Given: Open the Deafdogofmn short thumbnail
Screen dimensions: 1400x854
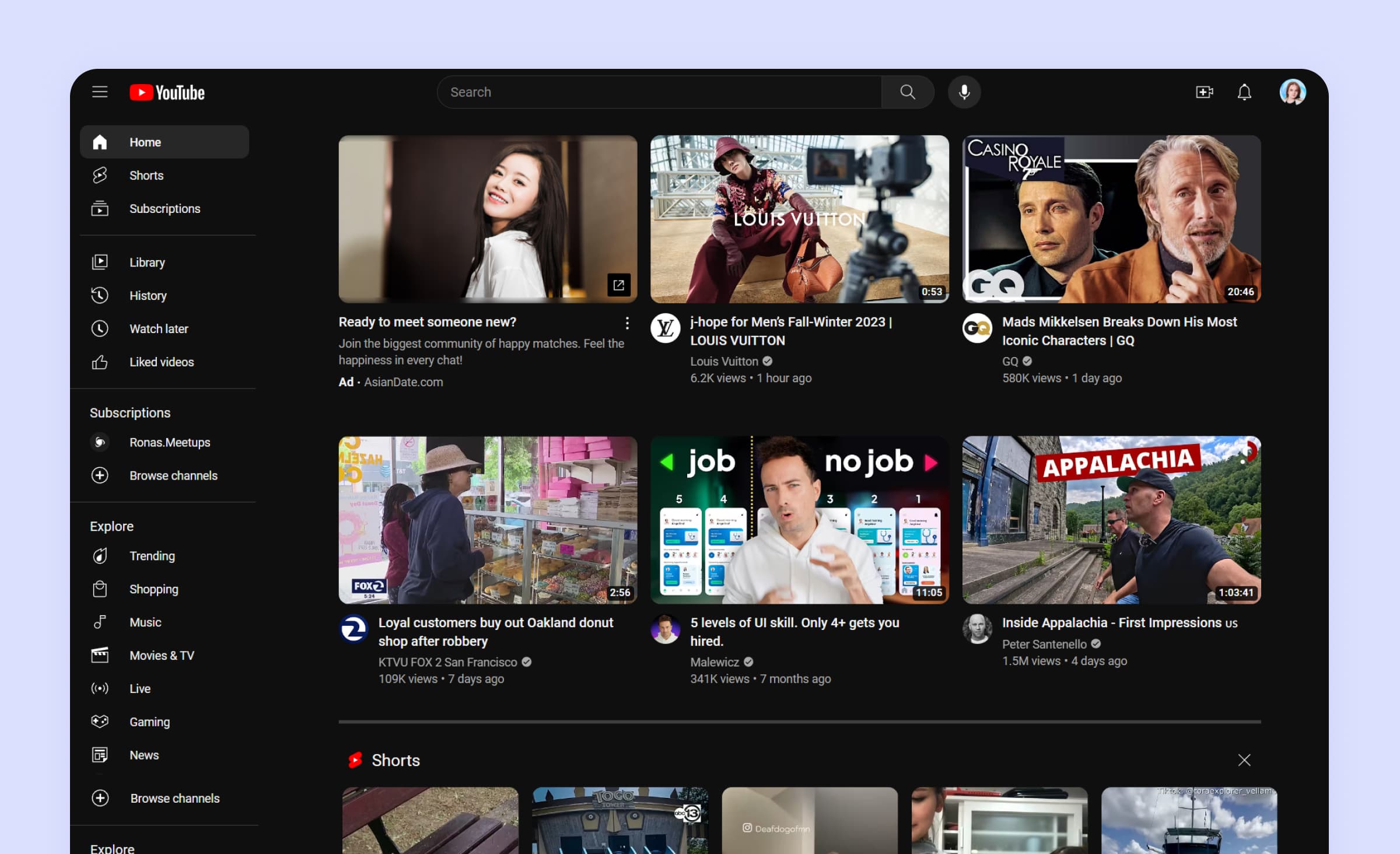Looking at the screenshot, I should 810,820.
